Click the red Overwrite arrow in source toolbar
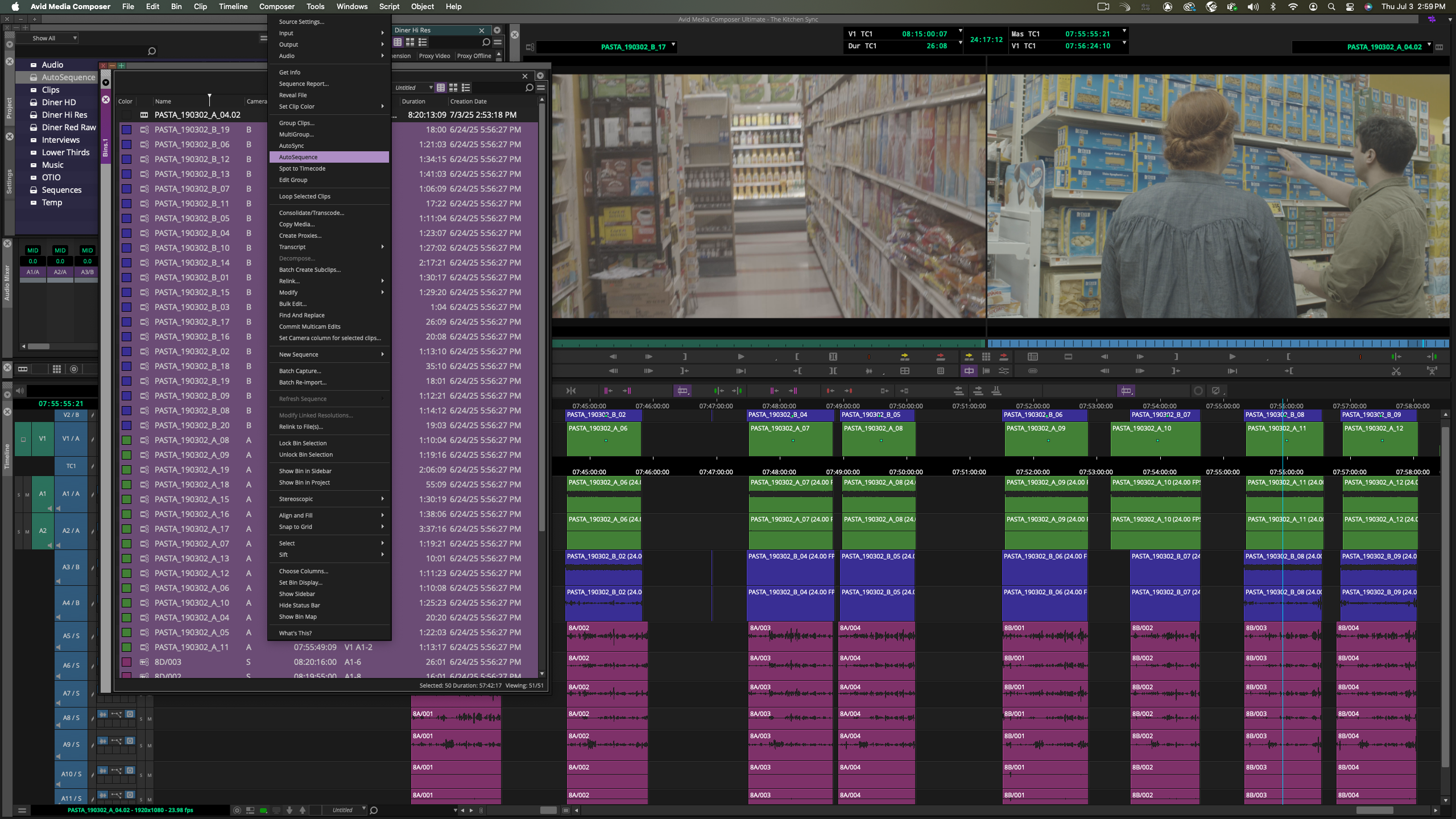This screenshot has width=1456, height=819. pos(941,357)
